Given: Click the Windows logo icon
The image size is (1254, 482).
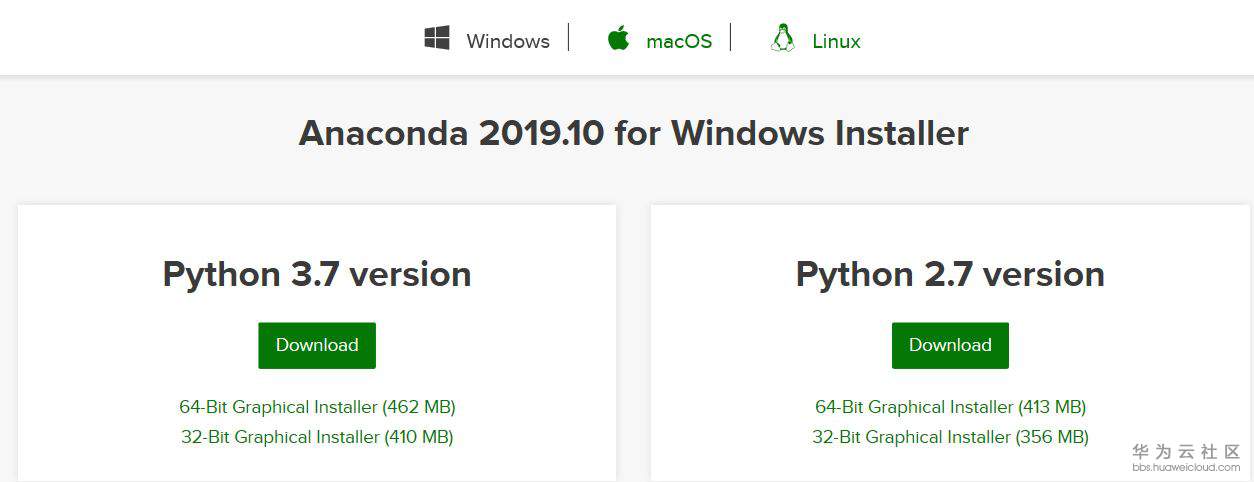Looking at the screenshot, I should (436, 40).
